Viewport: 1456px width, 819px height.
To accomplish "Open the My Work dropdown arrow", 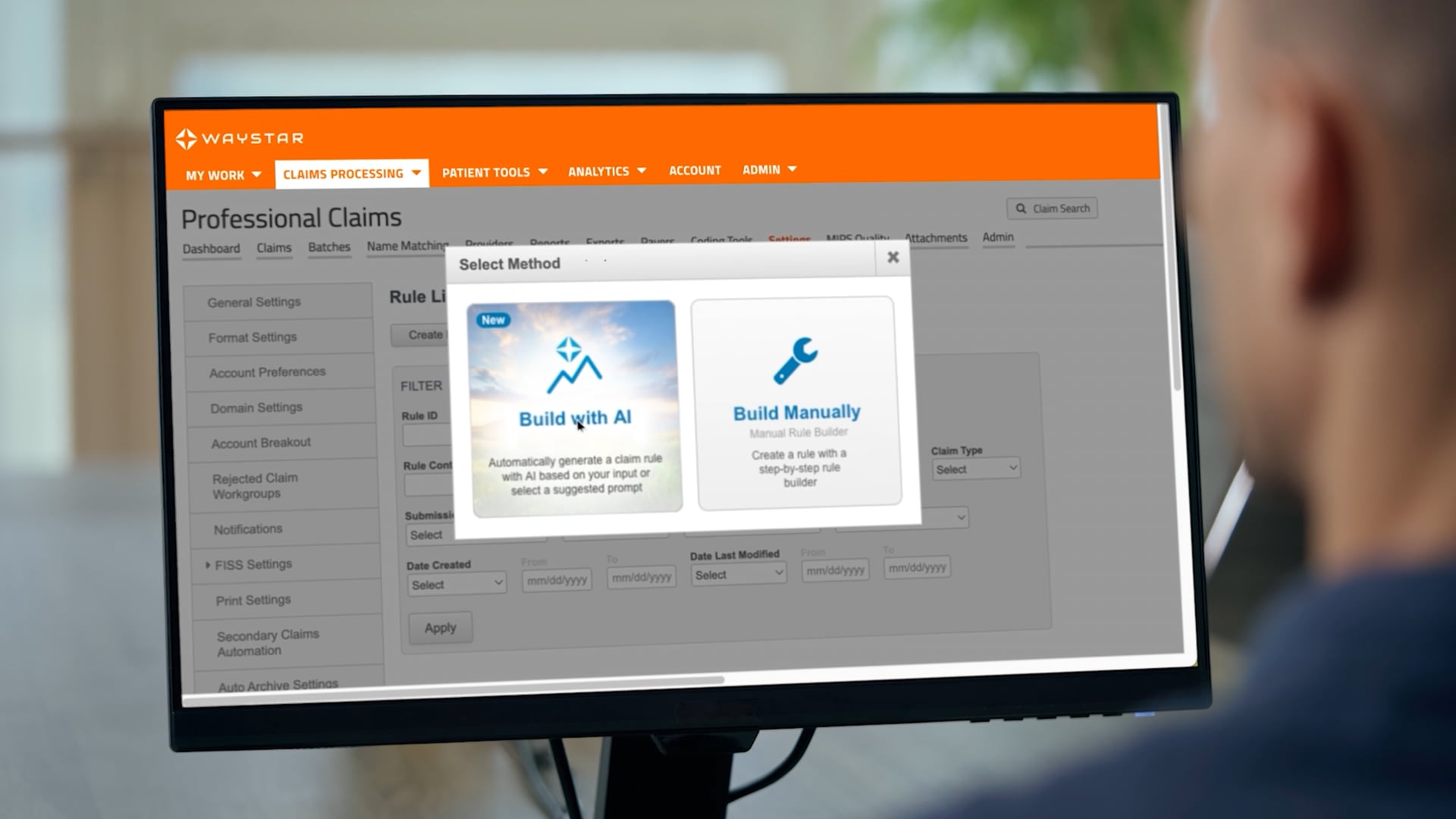I will (x=256, y=174).
